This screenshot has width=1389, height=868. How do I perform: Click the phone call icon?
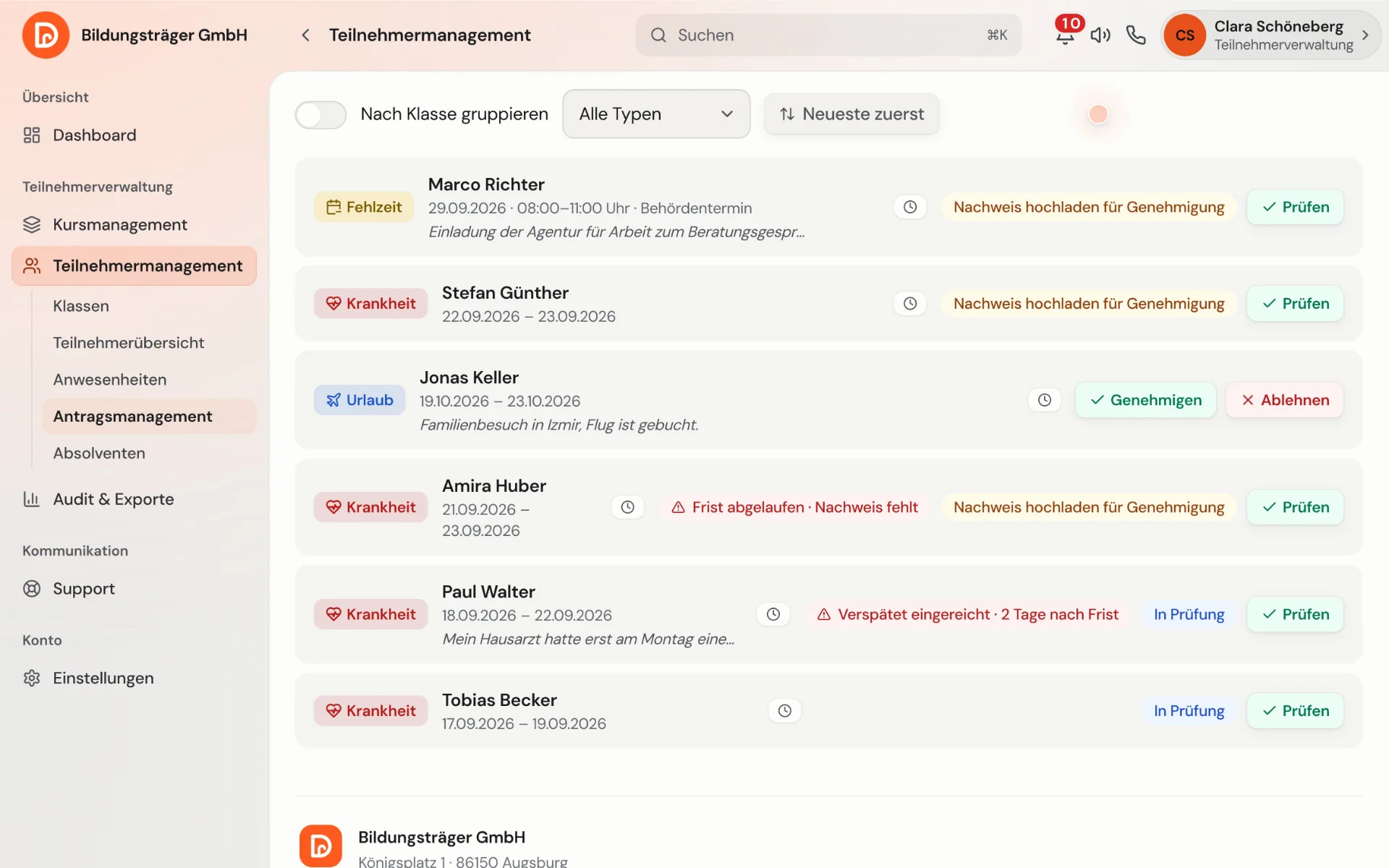coord(1136,35)
